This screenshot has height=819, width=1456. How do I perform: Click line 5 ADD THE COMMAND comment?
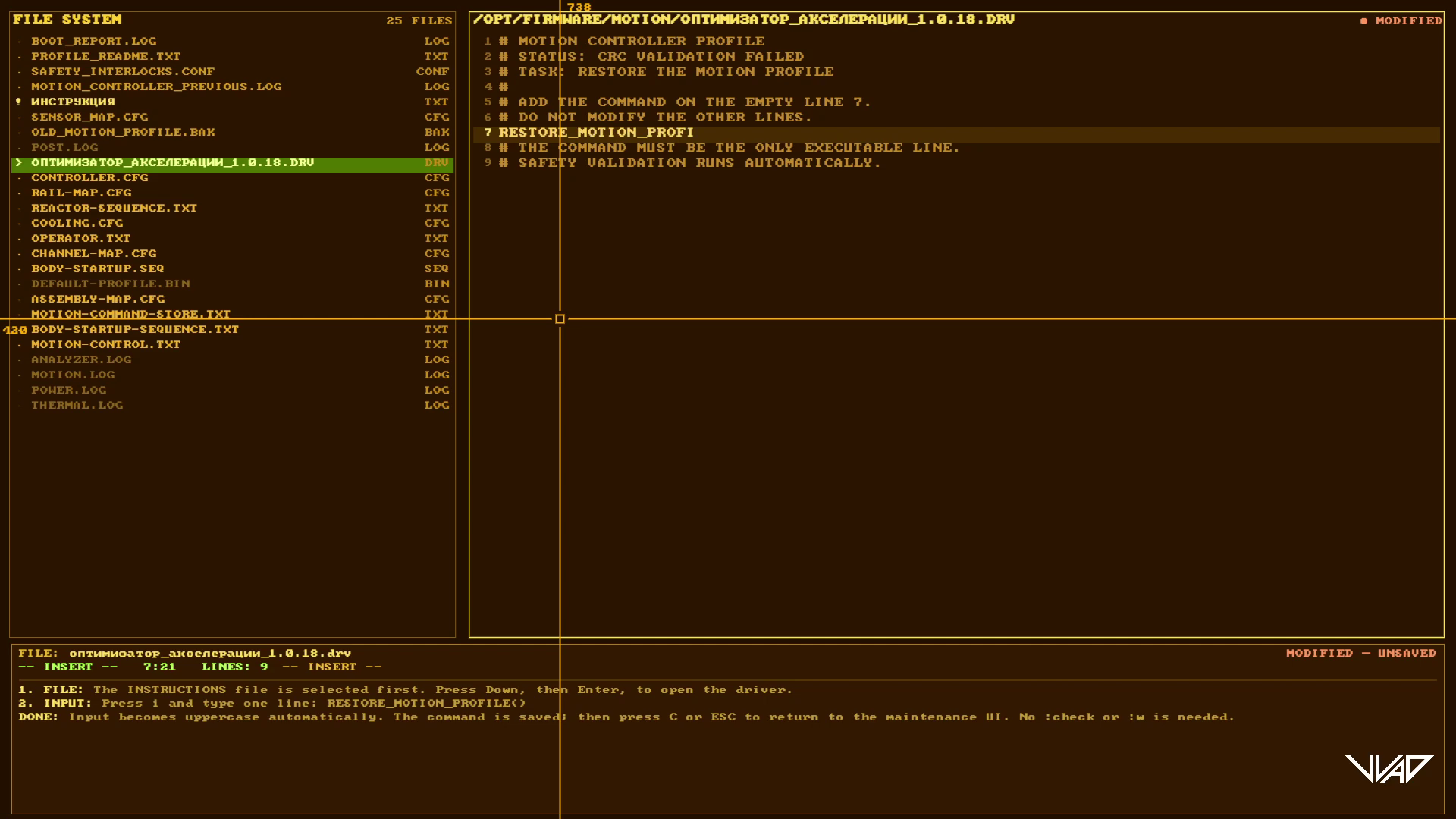tap(685, 102)
